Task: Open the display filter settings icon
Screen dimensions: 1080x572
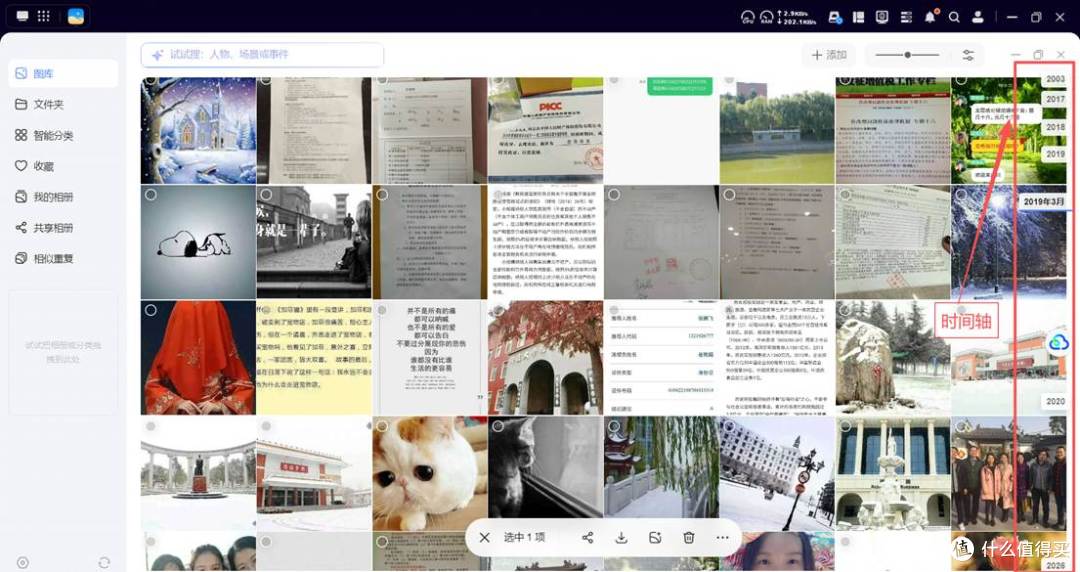Action: pyautogui.click(x=968, y=55)
